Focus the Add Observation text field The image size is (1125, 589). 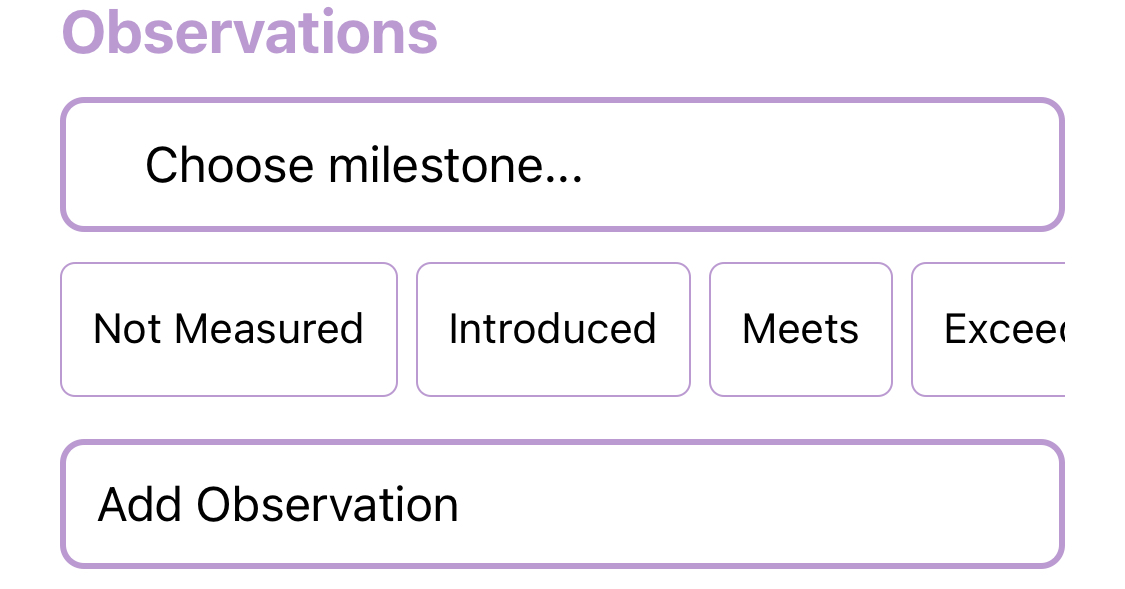pos(562,504)
